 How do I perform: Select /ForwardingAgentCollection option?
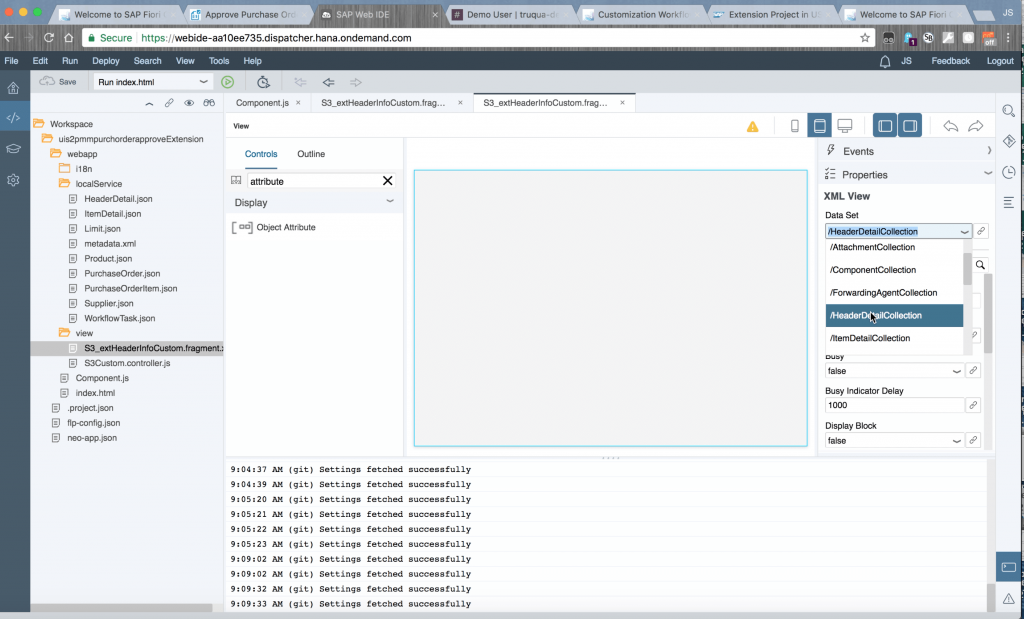click(x=894, y=293)
